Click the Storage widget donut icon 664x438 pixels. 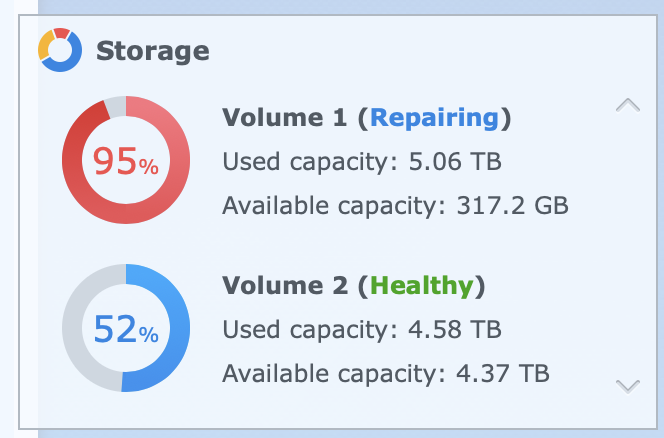pyautogui.click(x=60, y=49)
